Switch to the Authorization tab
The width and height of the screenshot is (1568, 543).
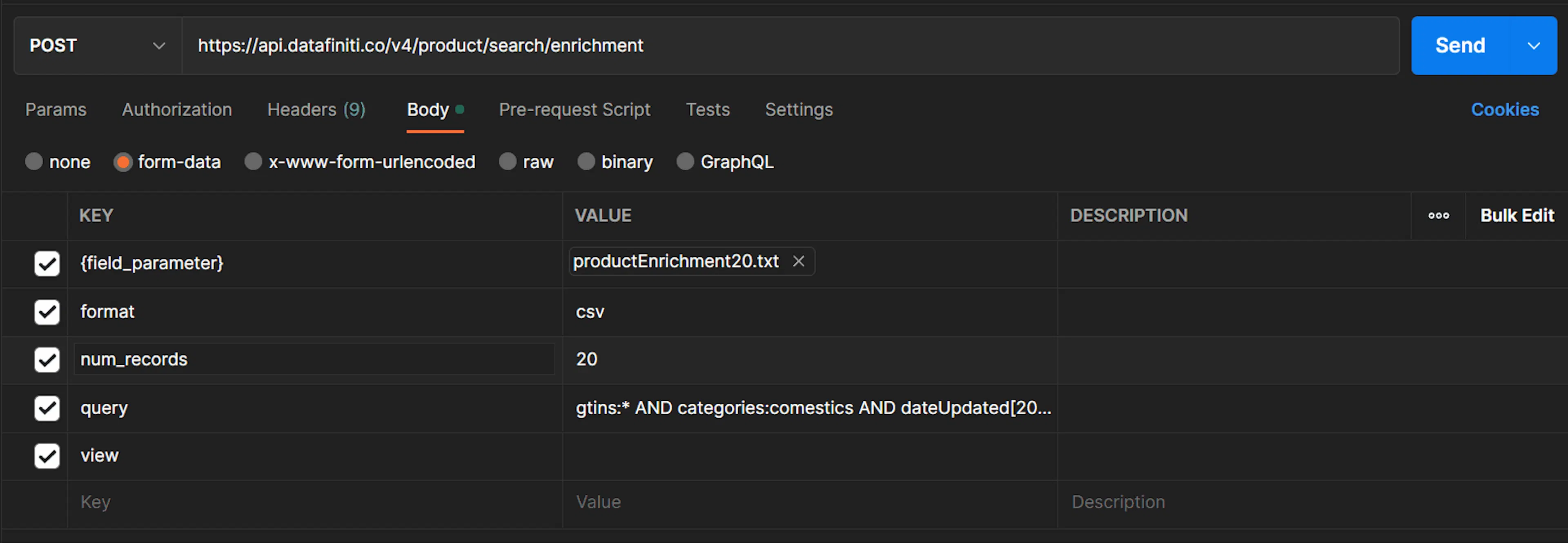click(176, 109)
